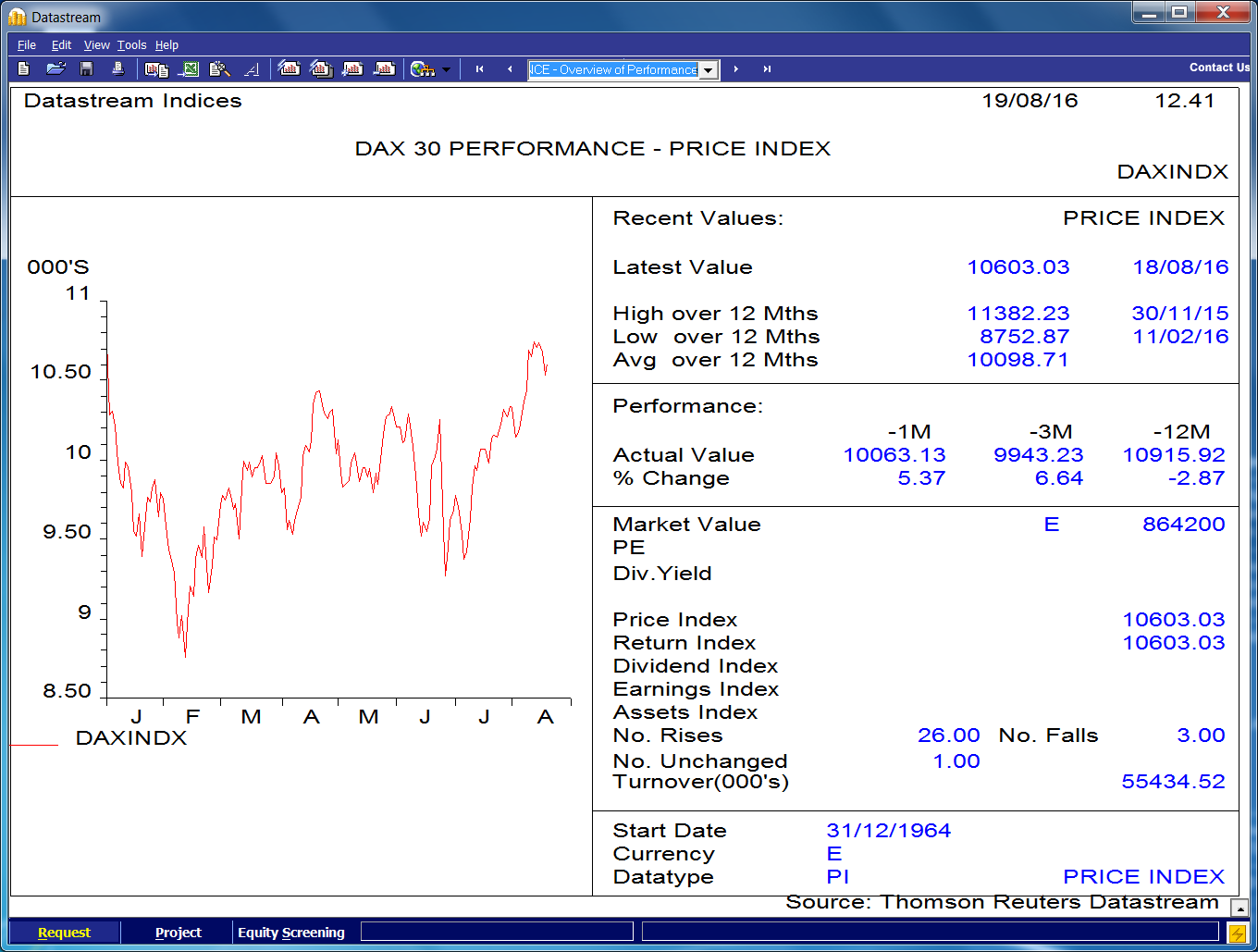Jump to the first page arrow
Screen dimensions: 1258x952
(x=479, y=69)
